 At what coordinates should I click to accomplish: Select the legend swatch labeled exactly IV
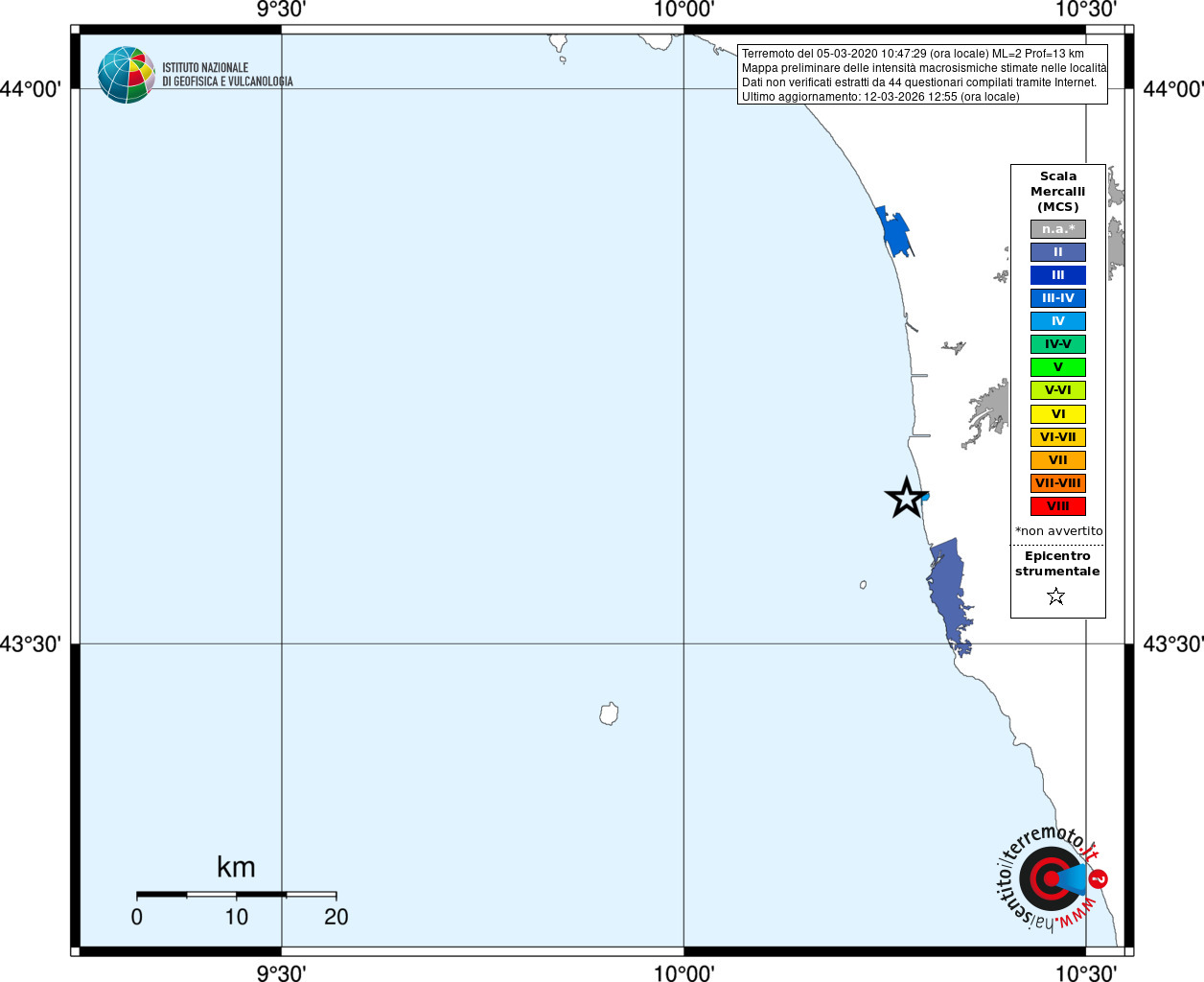(x=1058, y=321)
